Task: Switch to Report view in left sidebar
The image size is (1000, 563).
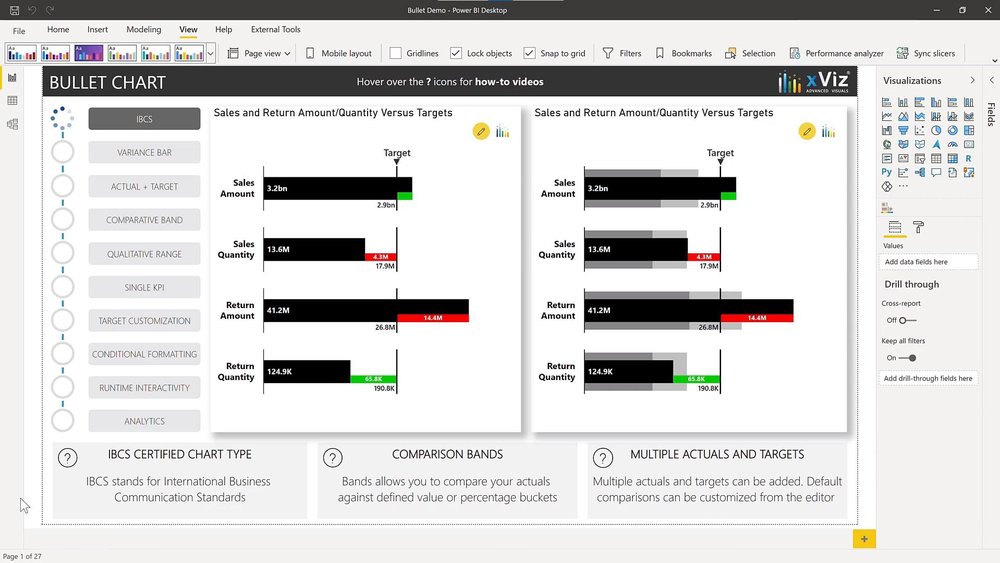Action: pos(12,78)
